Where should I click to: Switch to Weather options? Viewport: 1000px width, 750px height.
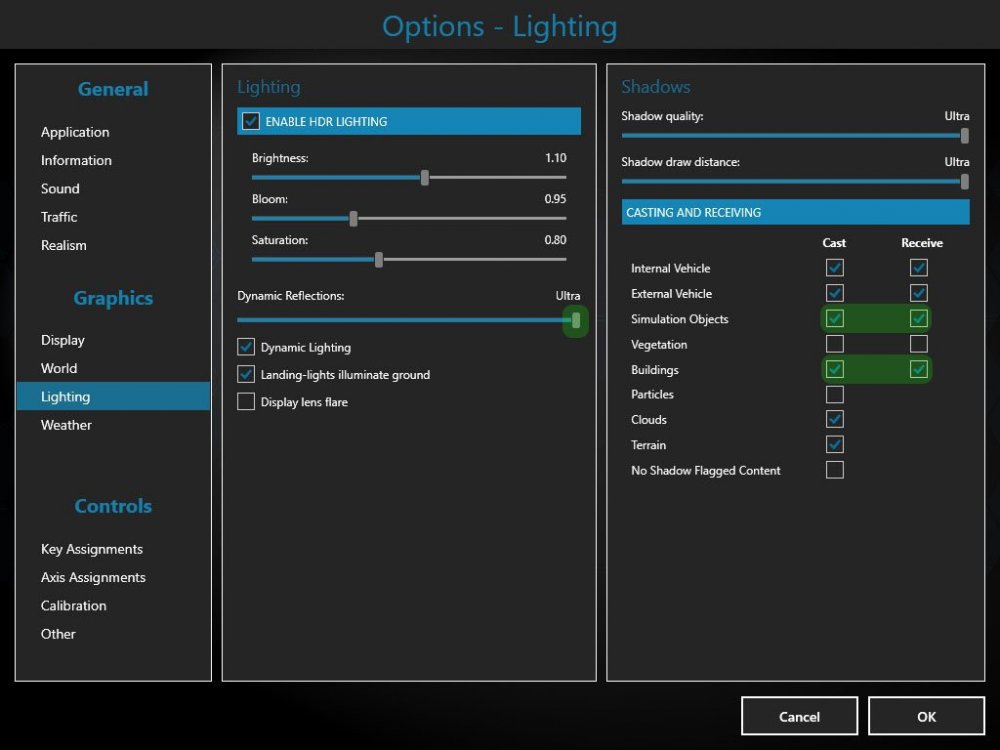point(66,425)
